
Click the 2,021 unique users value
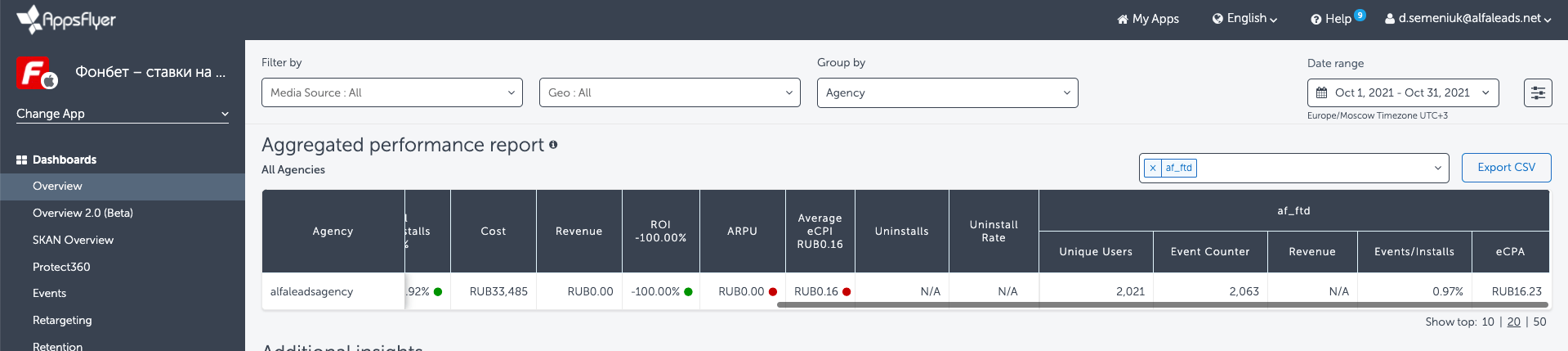tap(1130, 291)
